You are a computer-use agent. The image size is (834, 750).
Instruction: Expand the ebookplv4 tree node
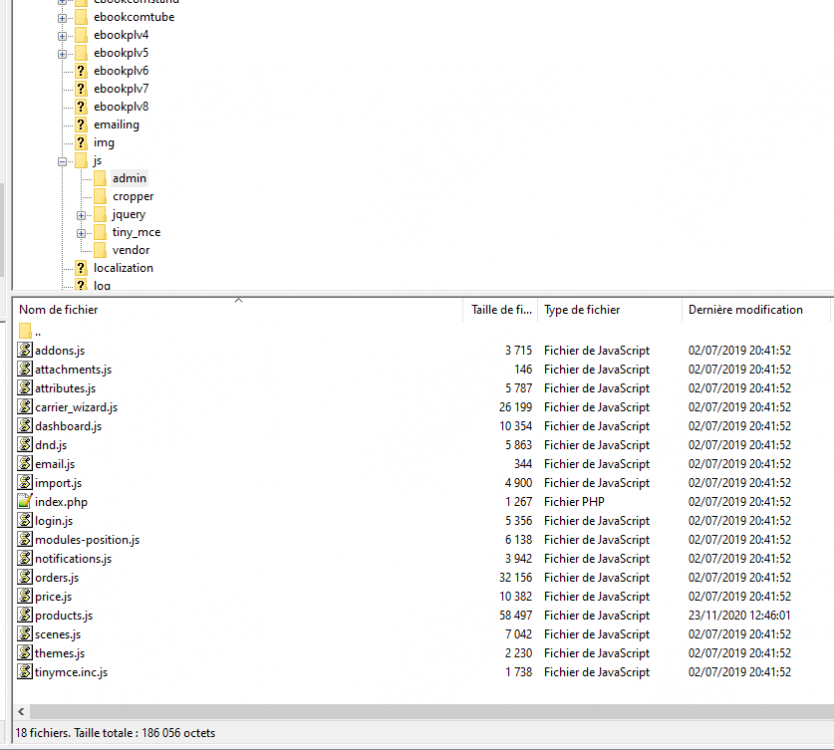click(x=64, y=34)
